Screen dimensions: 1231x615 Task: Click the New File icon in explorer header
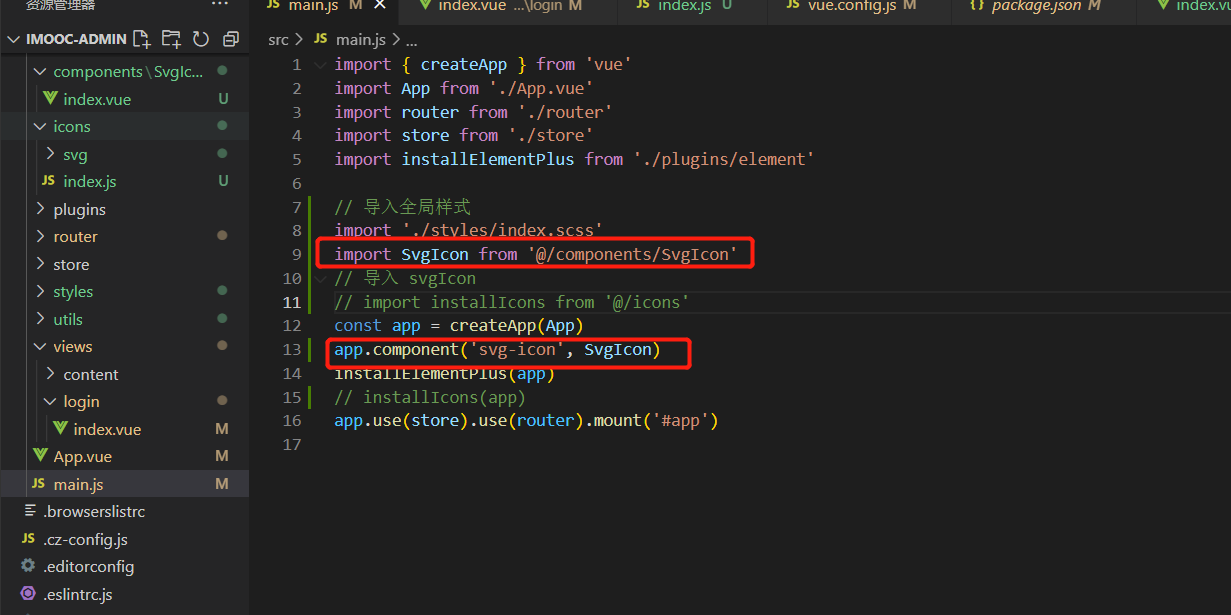coord(141,39)
